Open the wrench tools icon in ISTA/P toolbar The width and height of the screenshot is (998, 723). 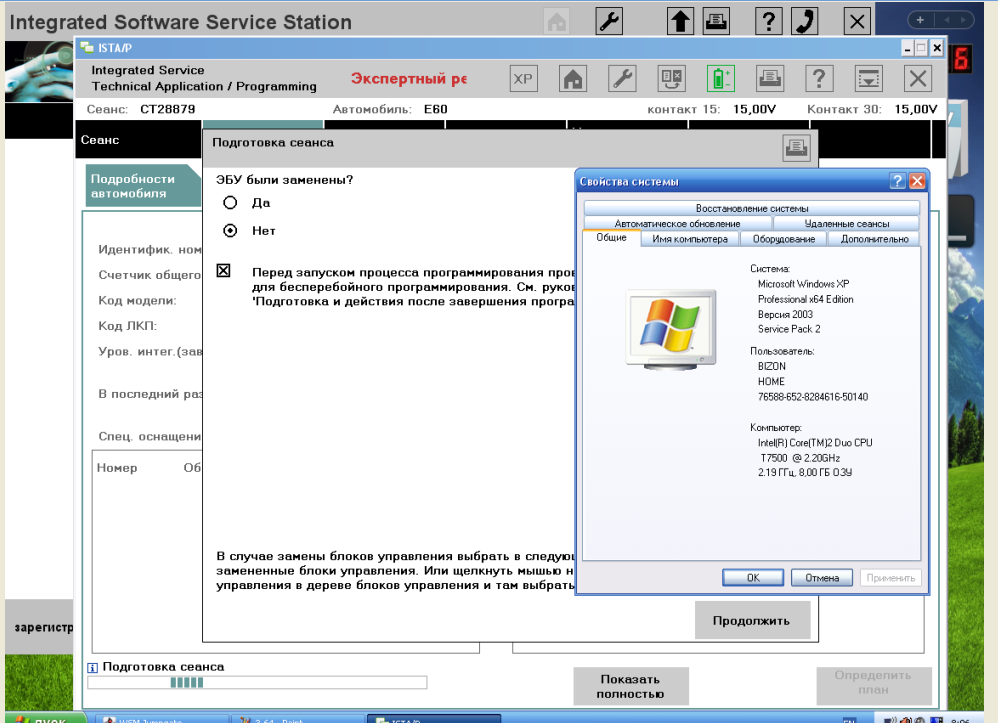pos(622,79)
